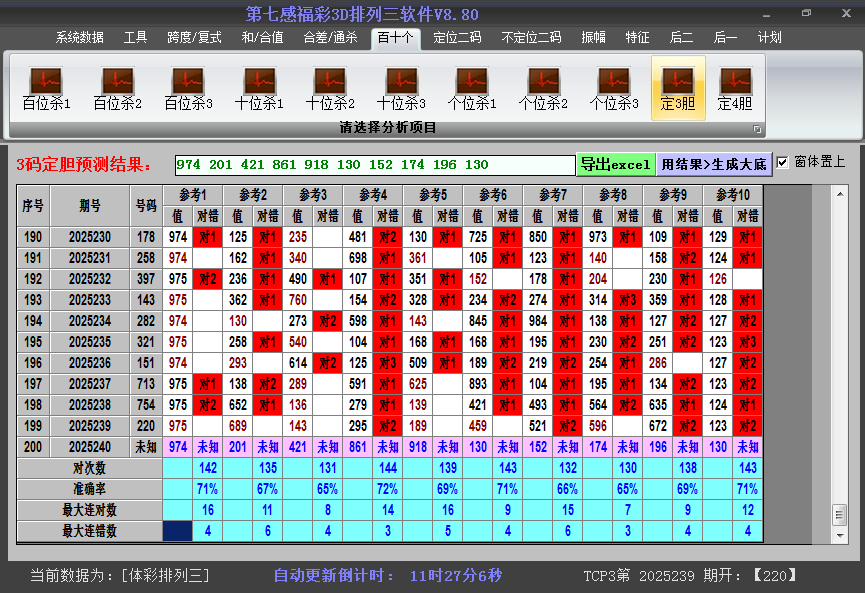Viewport: 865px width, 593px height.
Task: Open the 十位杀1 analysis
Action: 259,88
